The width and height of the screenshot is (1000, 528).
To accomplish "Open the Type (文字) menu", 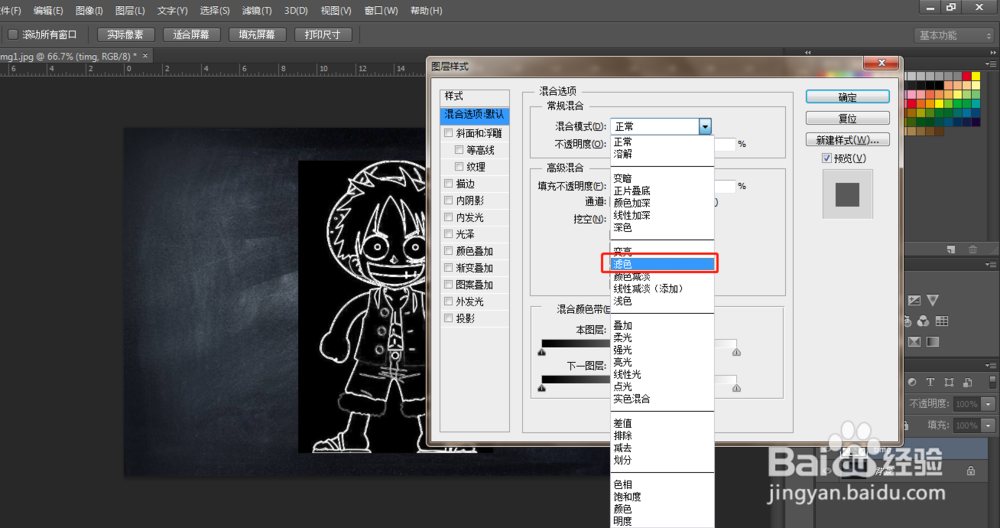I will pyautogui.click(x=172, y=11).
